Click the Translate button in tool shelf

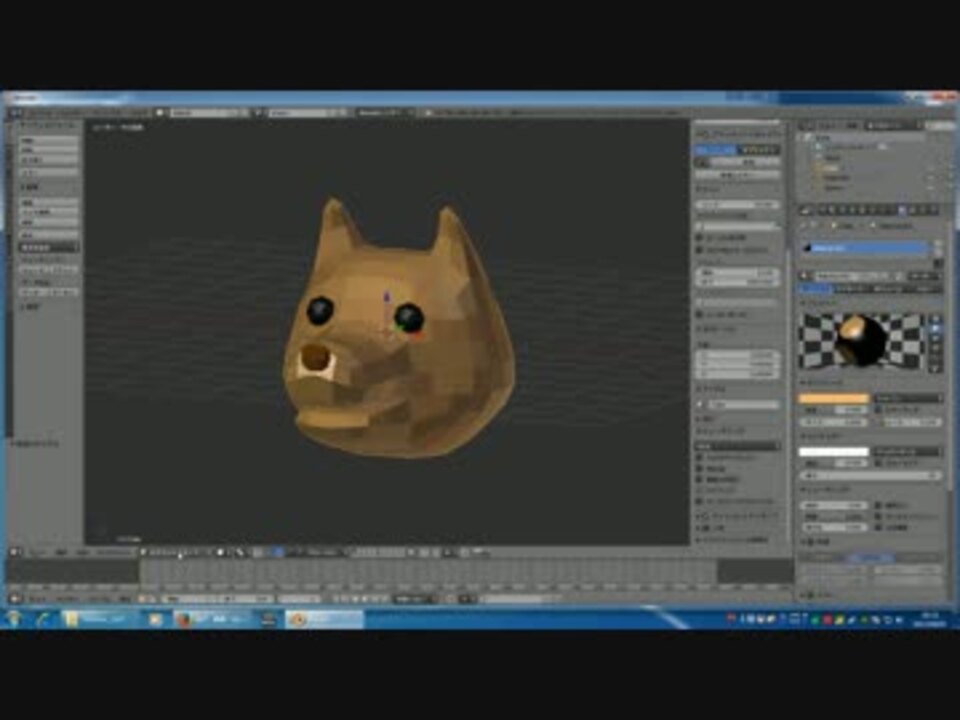coord(48,140)
